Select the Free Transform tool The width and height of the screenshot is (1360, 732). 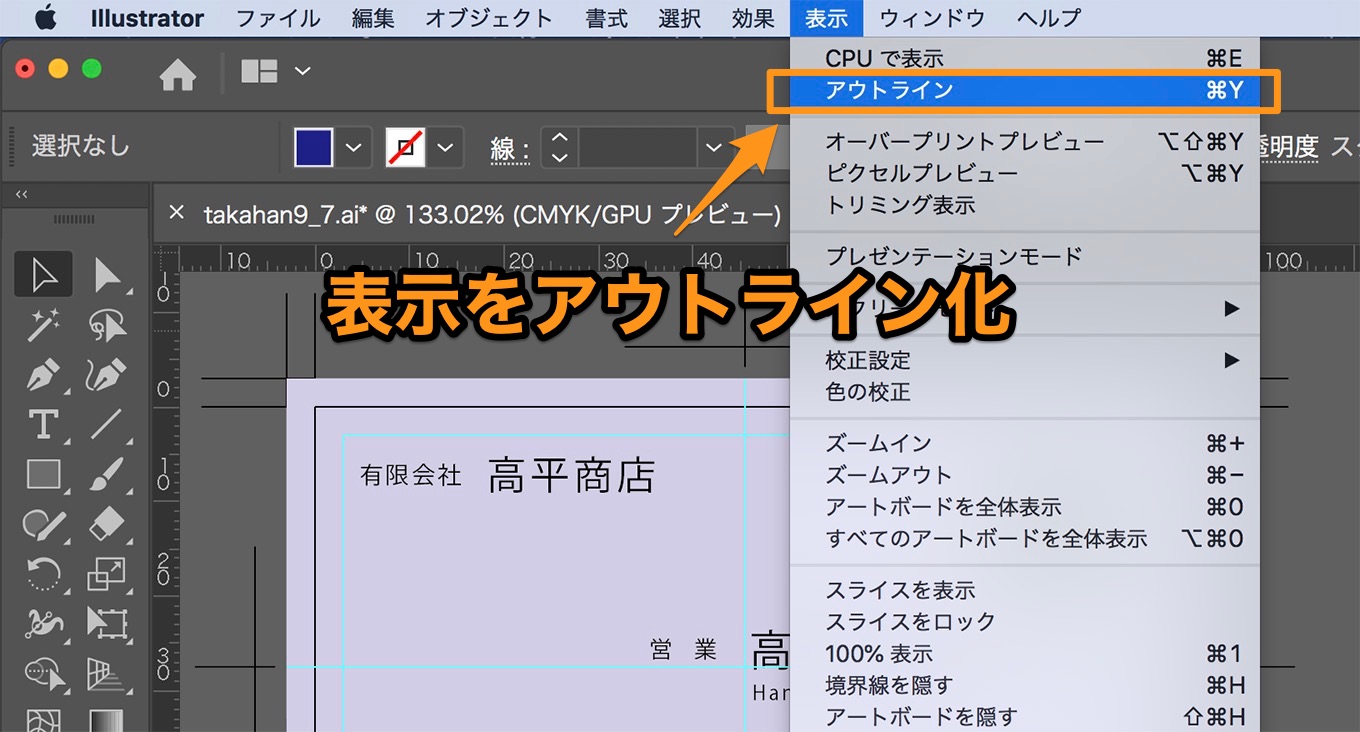pyautogui.click(x=107, y=623)
